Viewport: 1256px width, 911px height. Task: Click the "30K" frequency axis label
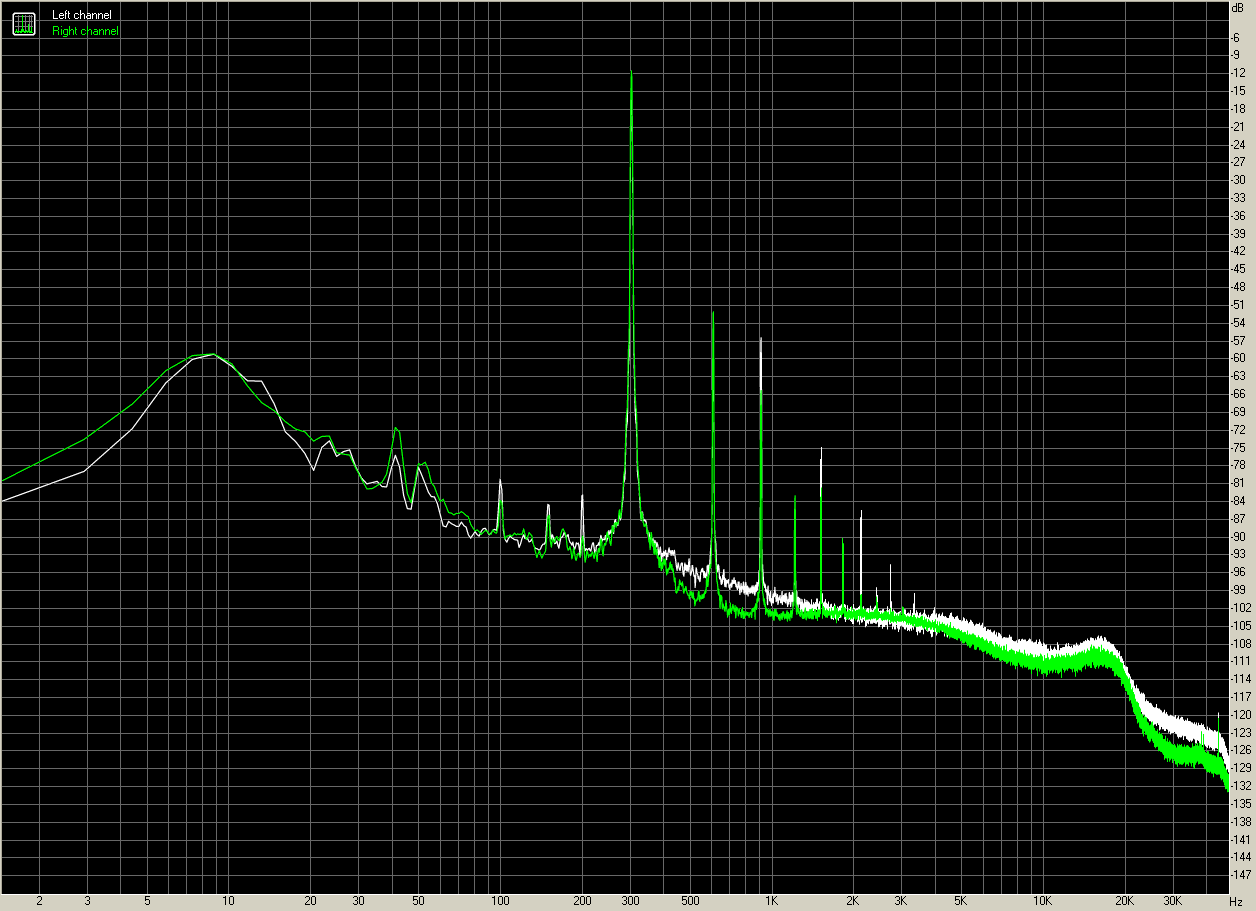1172,901
